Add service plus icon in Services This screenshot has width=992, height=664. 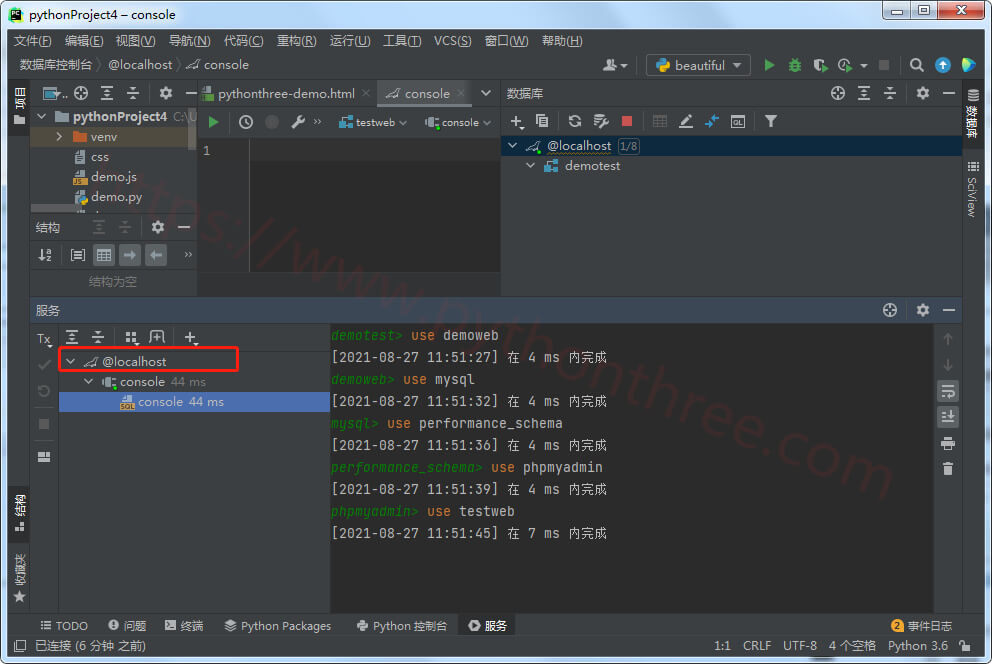click(x=190, y=338)
